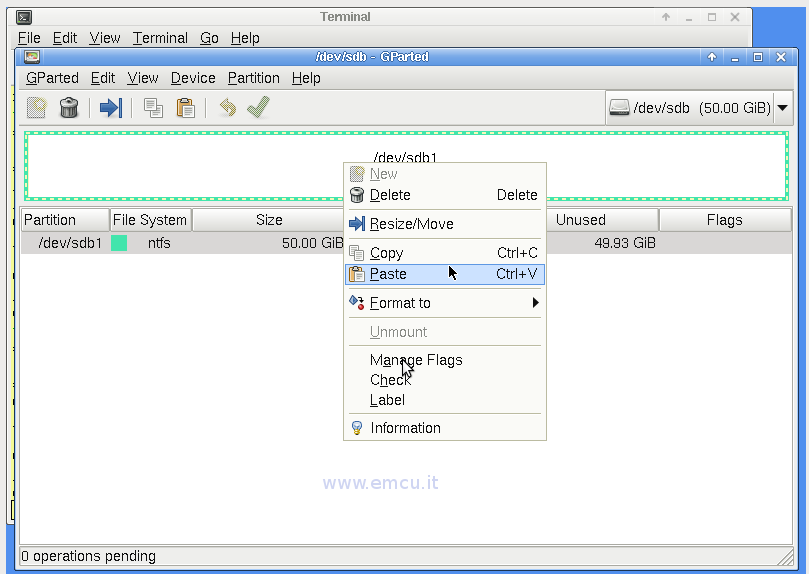Screen dimensions: 809x574
Task: Open the Go menu in Terminal window
Action: coord(209,38)
